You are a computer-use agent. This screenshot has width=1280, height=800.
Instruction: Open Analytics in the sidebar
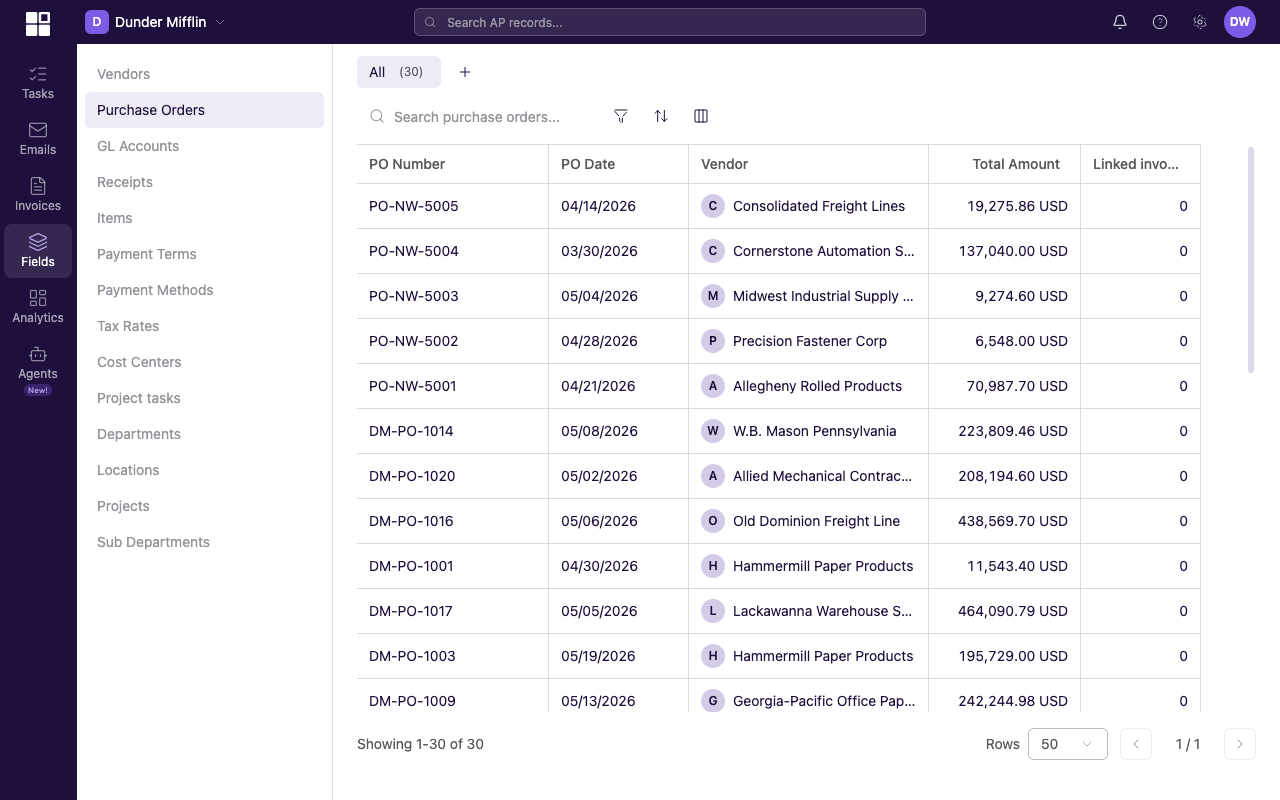click(x=38, y=306)
